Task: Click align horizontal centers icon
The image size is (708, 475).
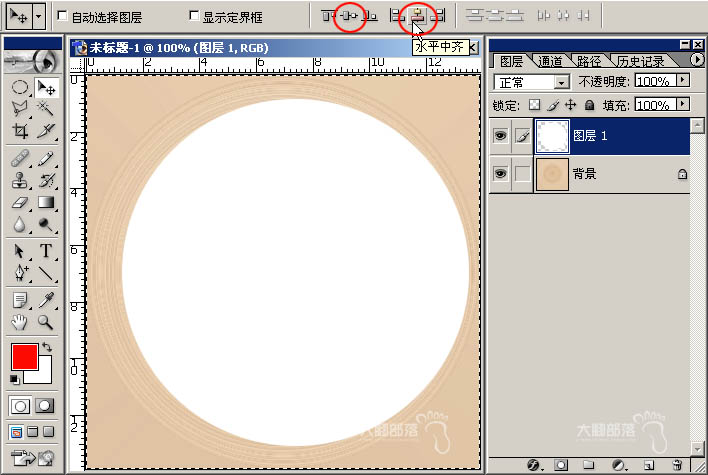Action: (x=418, y=17)
